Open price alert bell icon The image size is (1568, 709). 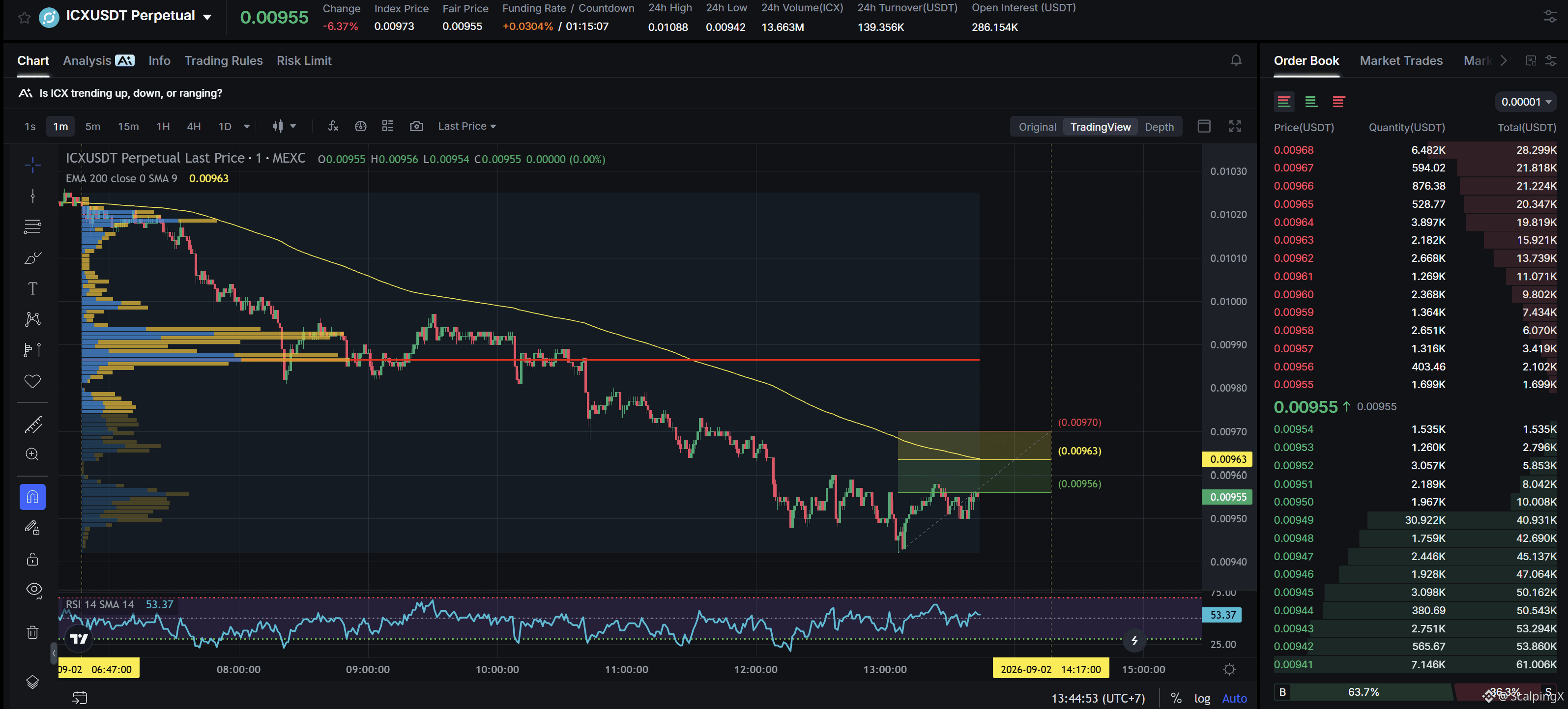click(1236, 60)
